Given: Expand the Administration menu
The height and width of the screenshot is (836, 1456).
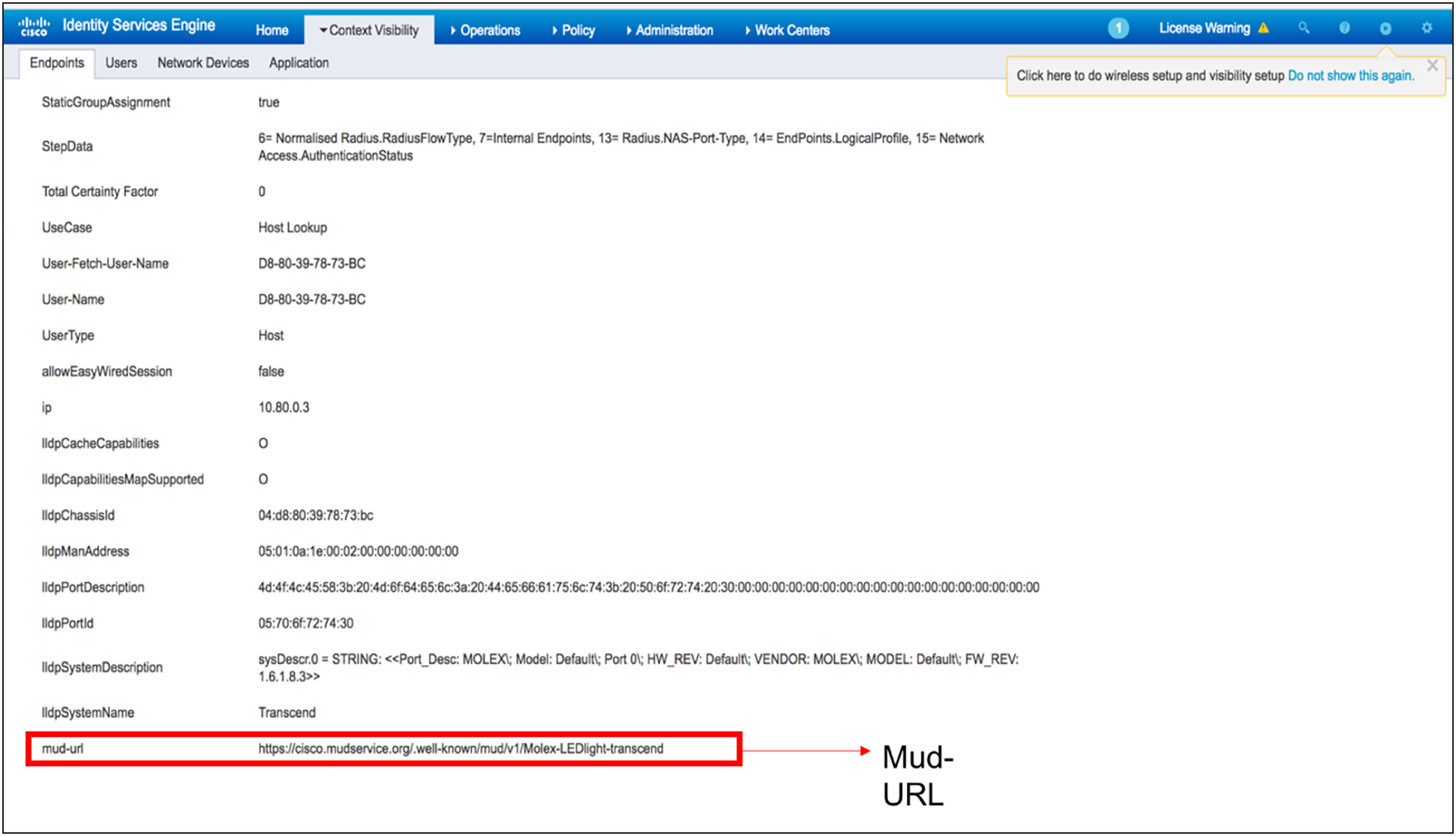Looking at the screenshot, I should [670, 30].
